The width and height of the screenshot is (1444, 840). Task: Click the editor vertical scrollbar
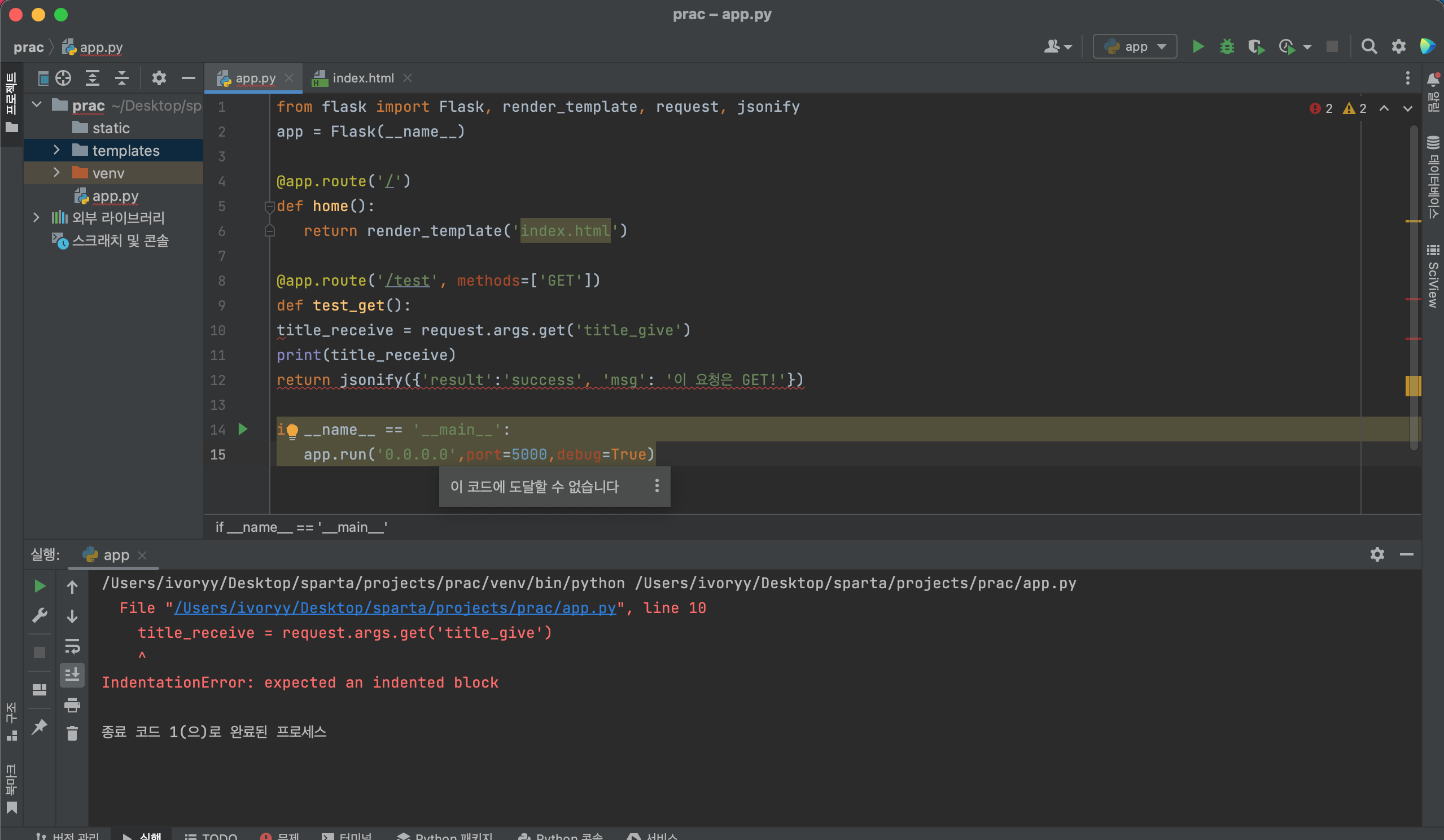(x=1414, y=287)
